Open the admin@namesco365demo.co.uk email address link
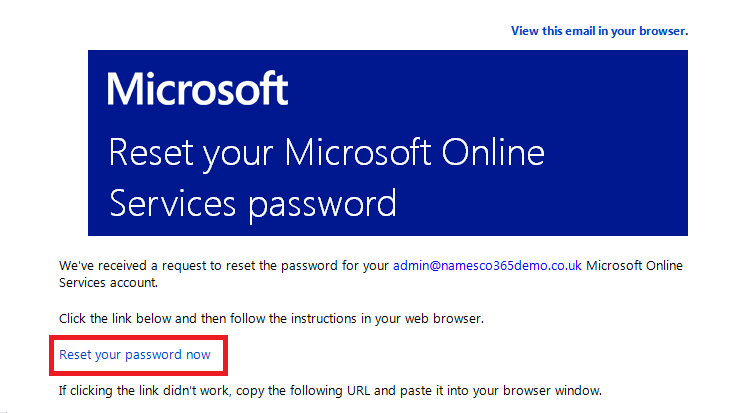 coord(487,266)
